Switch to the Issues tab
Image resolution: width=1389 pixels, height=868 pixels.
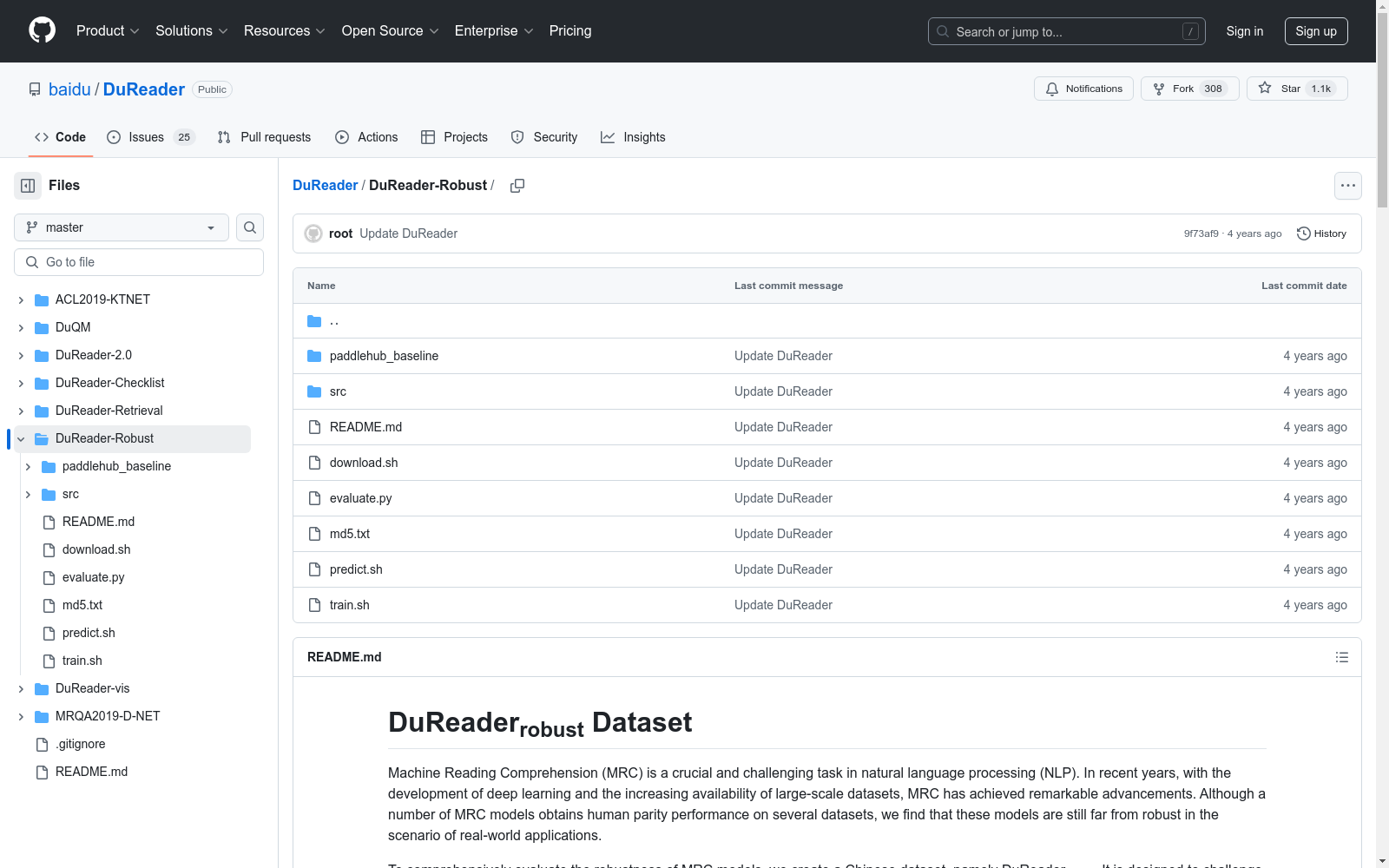coord(151,137)
